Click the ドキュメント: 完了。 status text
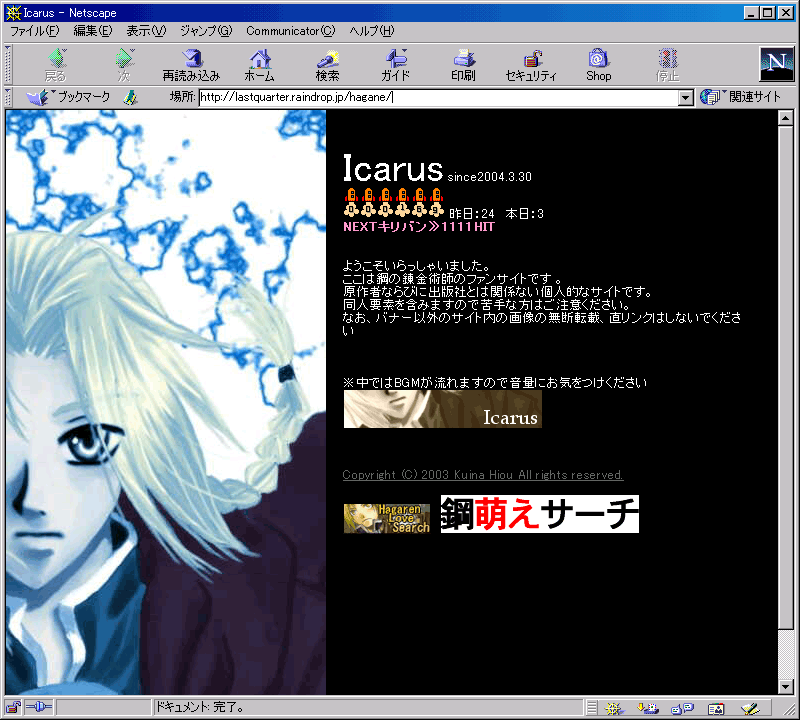Viewport: 800px width, 720px height. [x=199, y=707]
